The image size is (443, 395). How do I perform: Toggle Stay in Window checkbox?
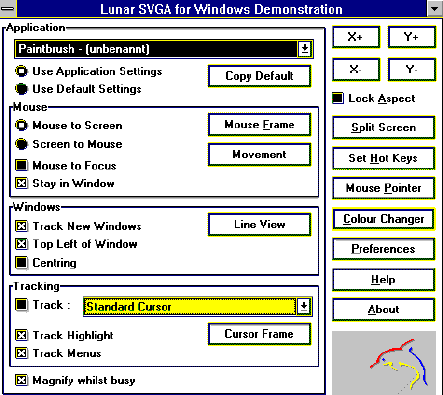[x=22, y=183]
